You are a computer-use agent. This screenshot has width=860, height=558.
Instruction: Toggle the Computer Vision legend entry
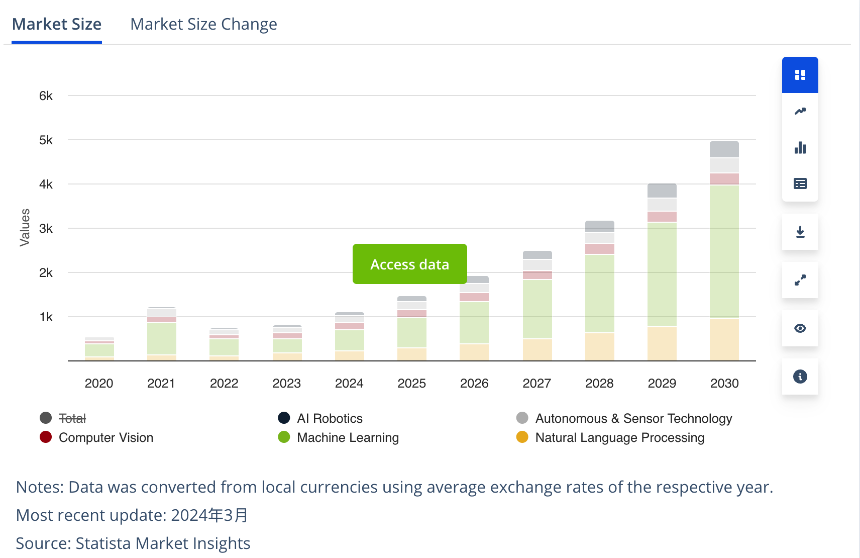(97, 437)
